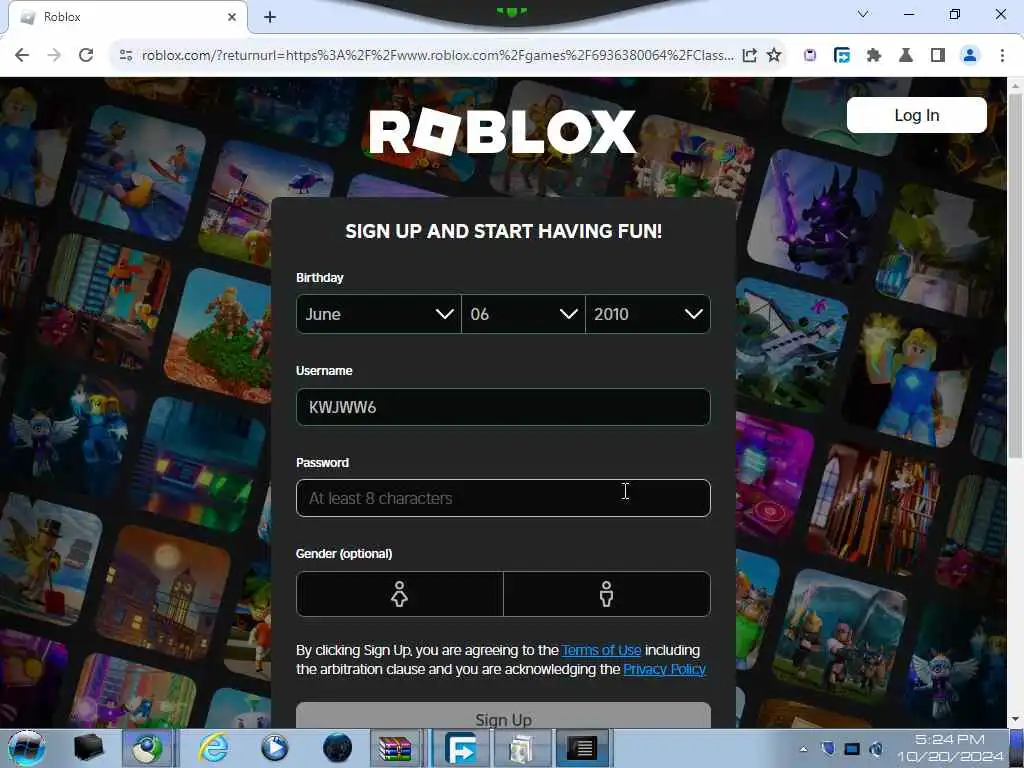Image resolution: width=1024 pixels, height=768 pixels.
Task: Click the security shield tray icon
Action: point(827,748)
